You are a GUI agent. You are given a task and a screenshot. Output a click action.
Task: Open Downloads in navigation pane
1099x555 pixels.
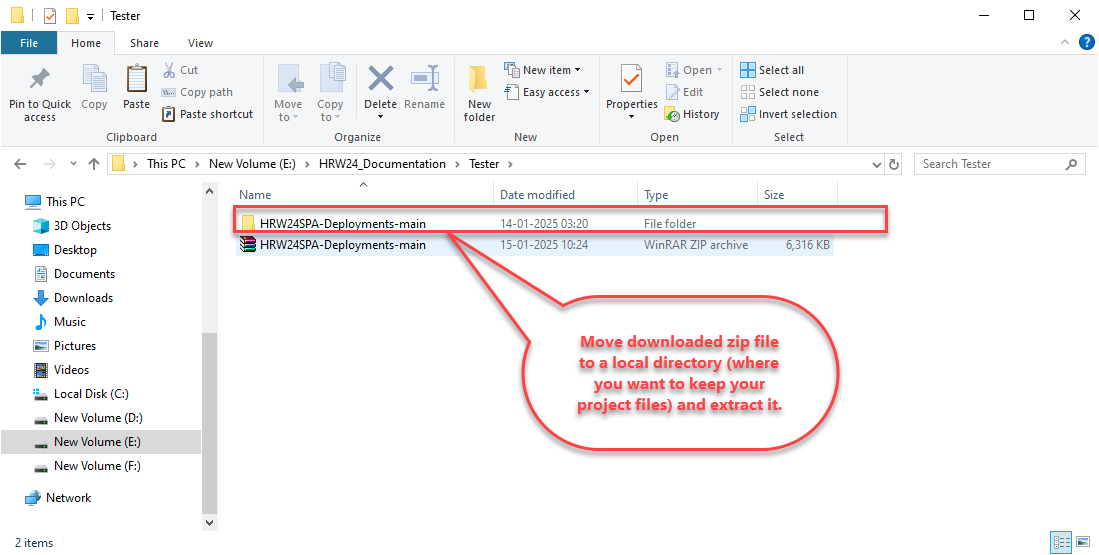(73, 297)
